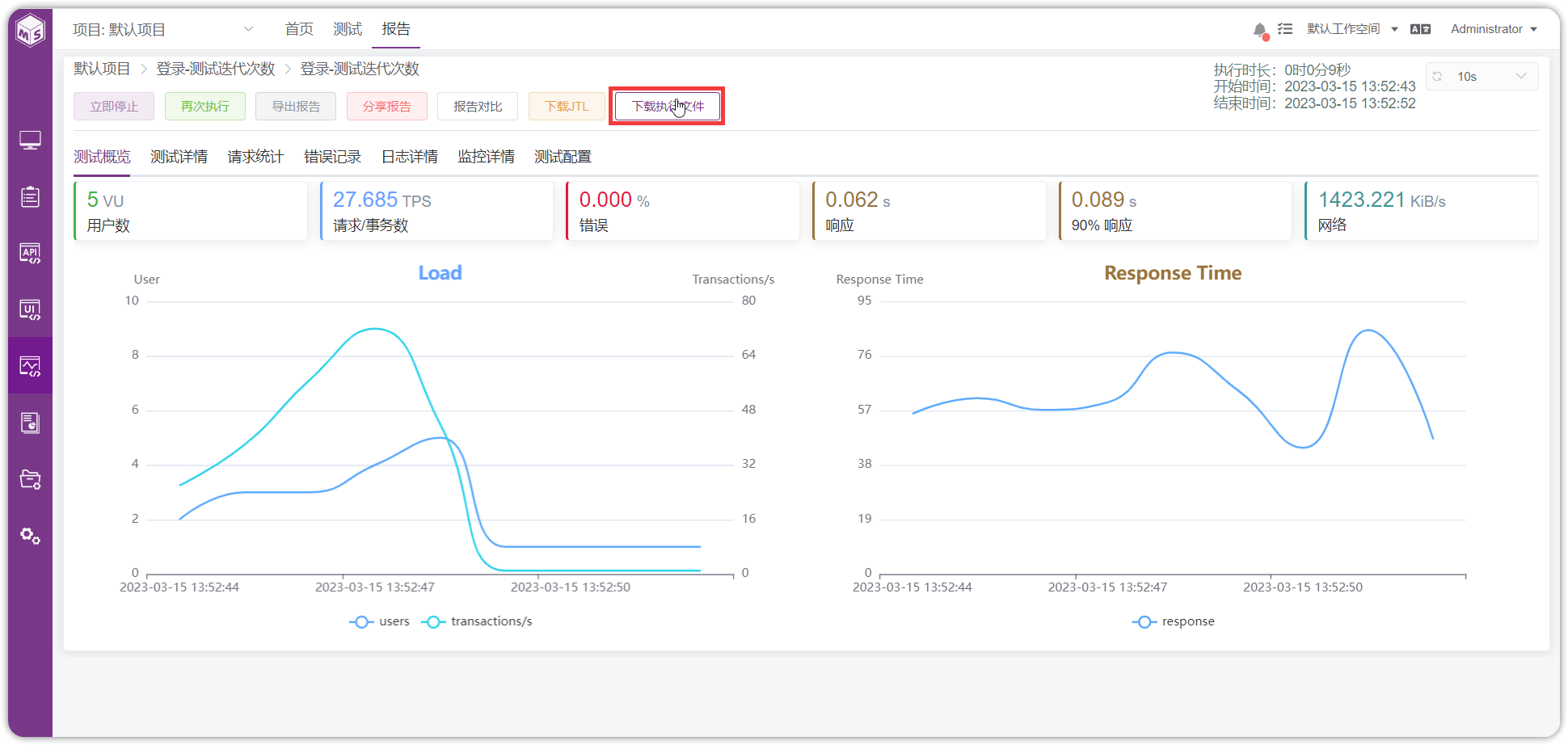Click the language switch icon

pos(1420,29)
